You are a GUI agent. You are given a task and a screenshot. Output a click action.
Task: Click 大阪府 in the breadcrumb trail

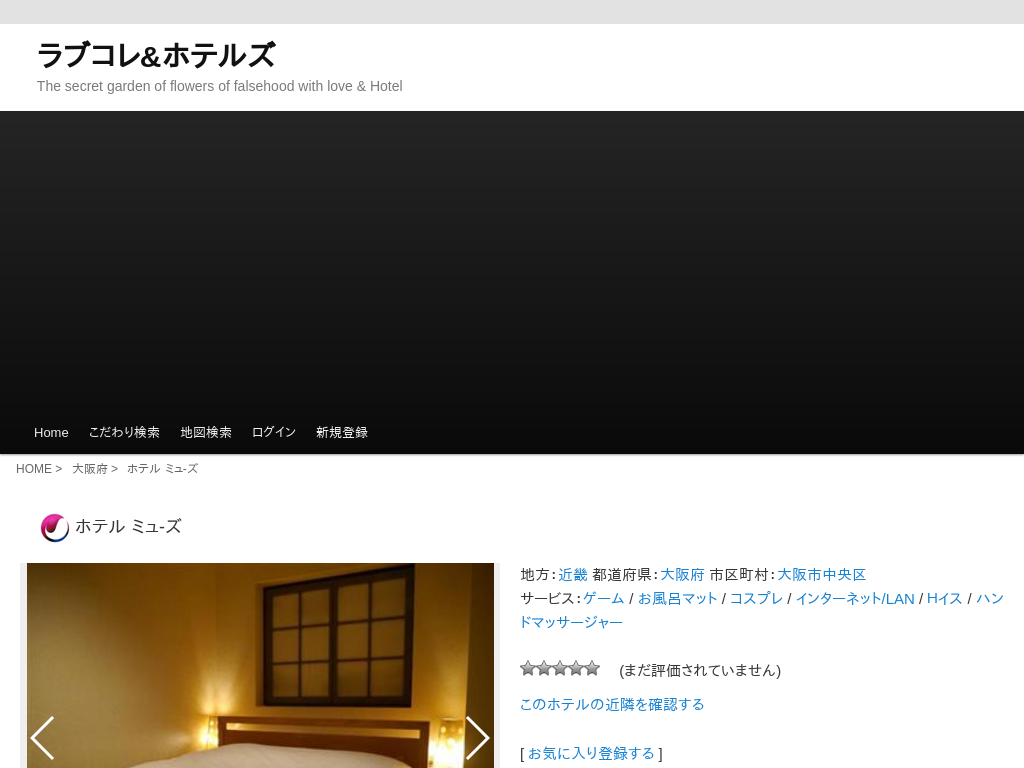click(x=89, y=469)
